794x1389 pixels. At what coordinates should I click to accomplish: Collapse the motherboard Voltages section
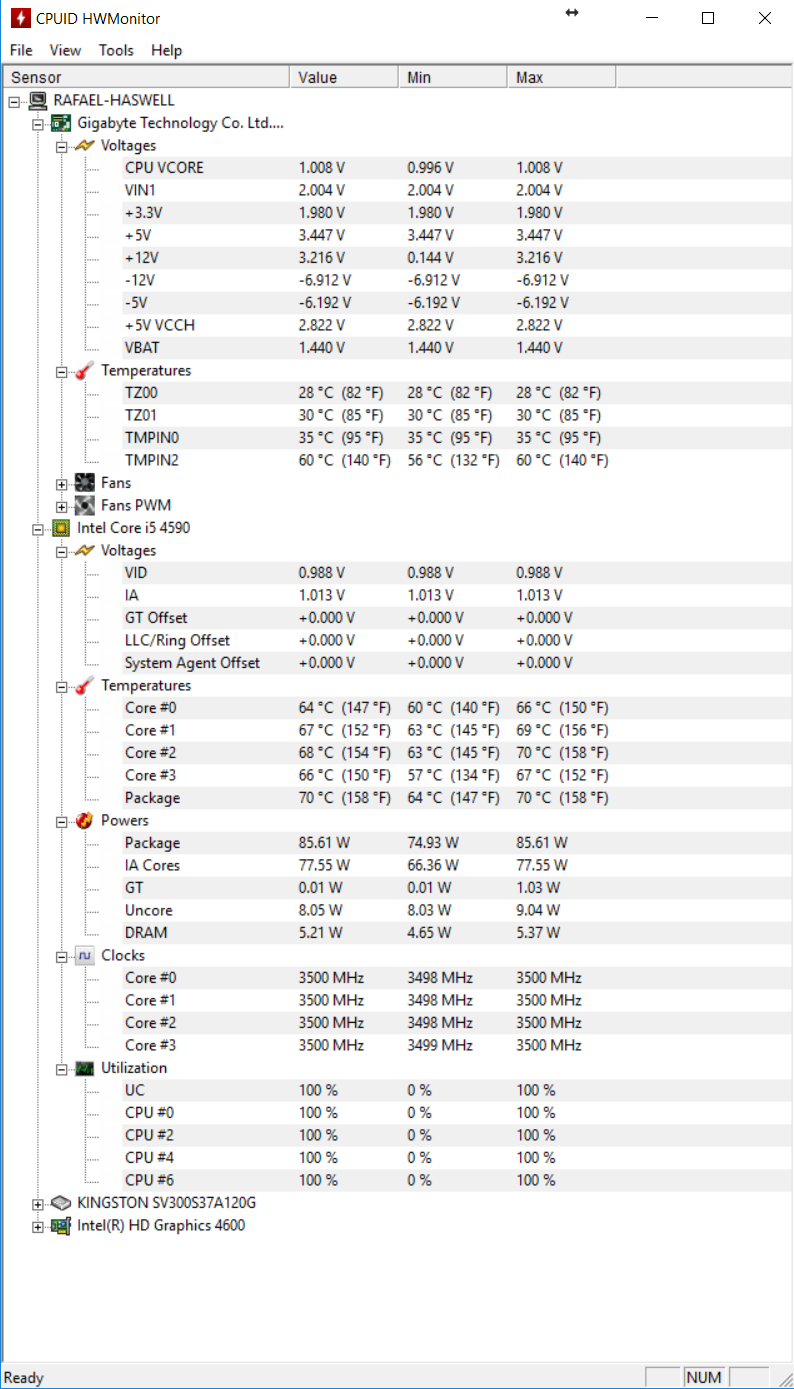click(x=62, y=146)
